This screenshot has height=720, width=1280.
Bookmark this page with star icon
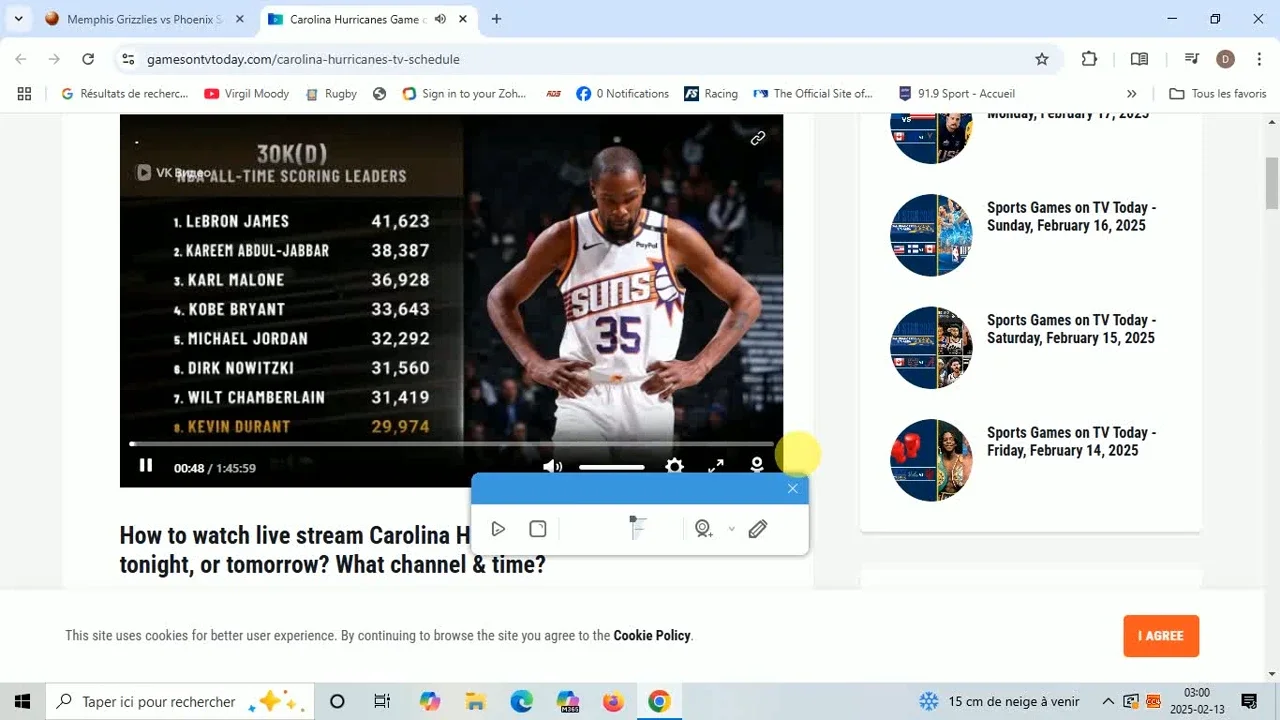[x=1042, y=59]
